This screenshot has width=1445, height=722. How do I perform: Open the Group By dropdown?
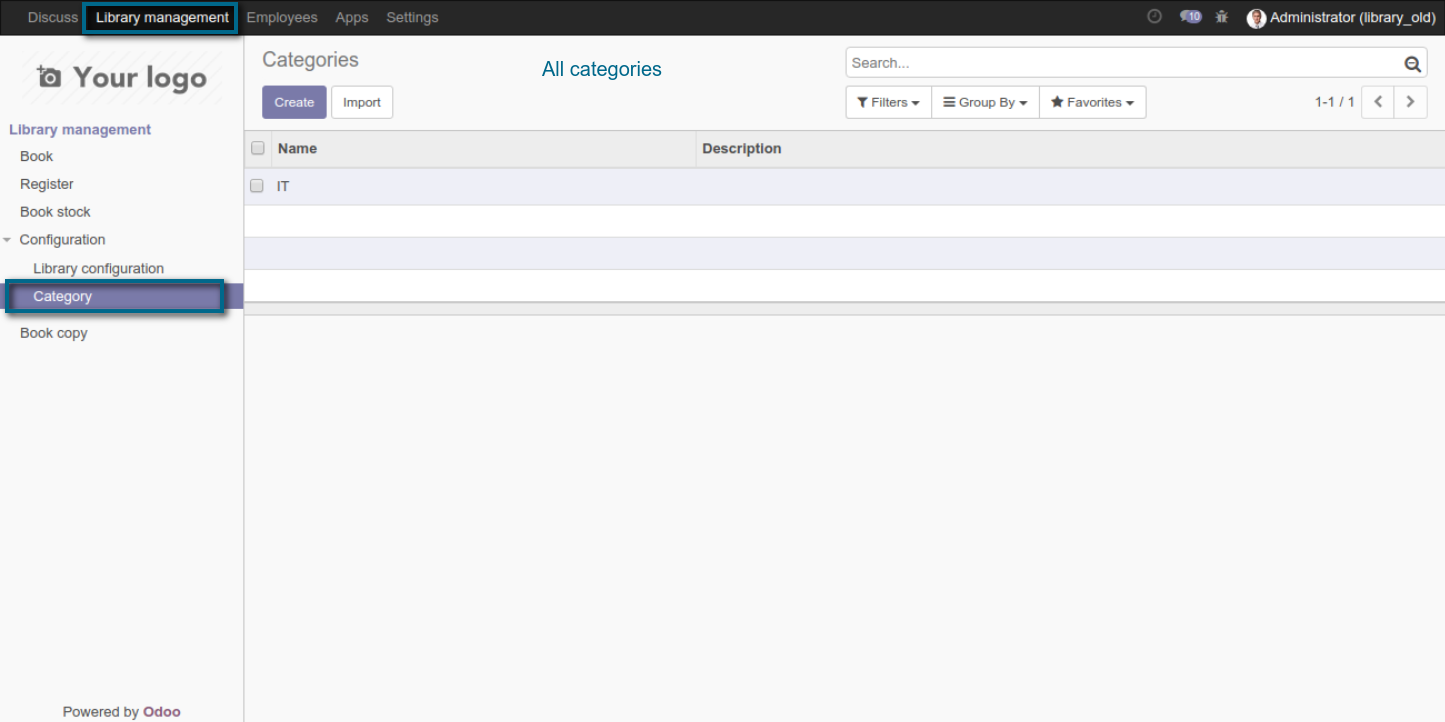click(985, 102)
